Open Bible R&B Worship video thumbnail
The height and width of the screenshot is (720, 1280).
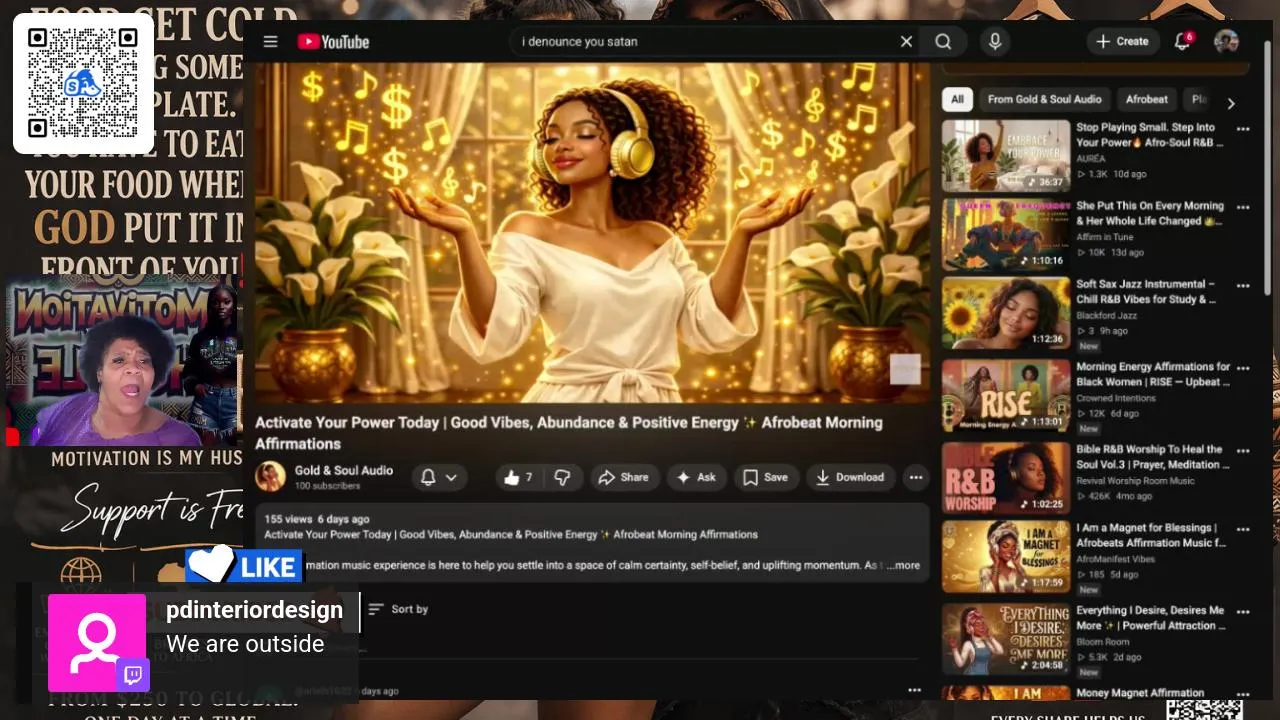[1005, 477]
